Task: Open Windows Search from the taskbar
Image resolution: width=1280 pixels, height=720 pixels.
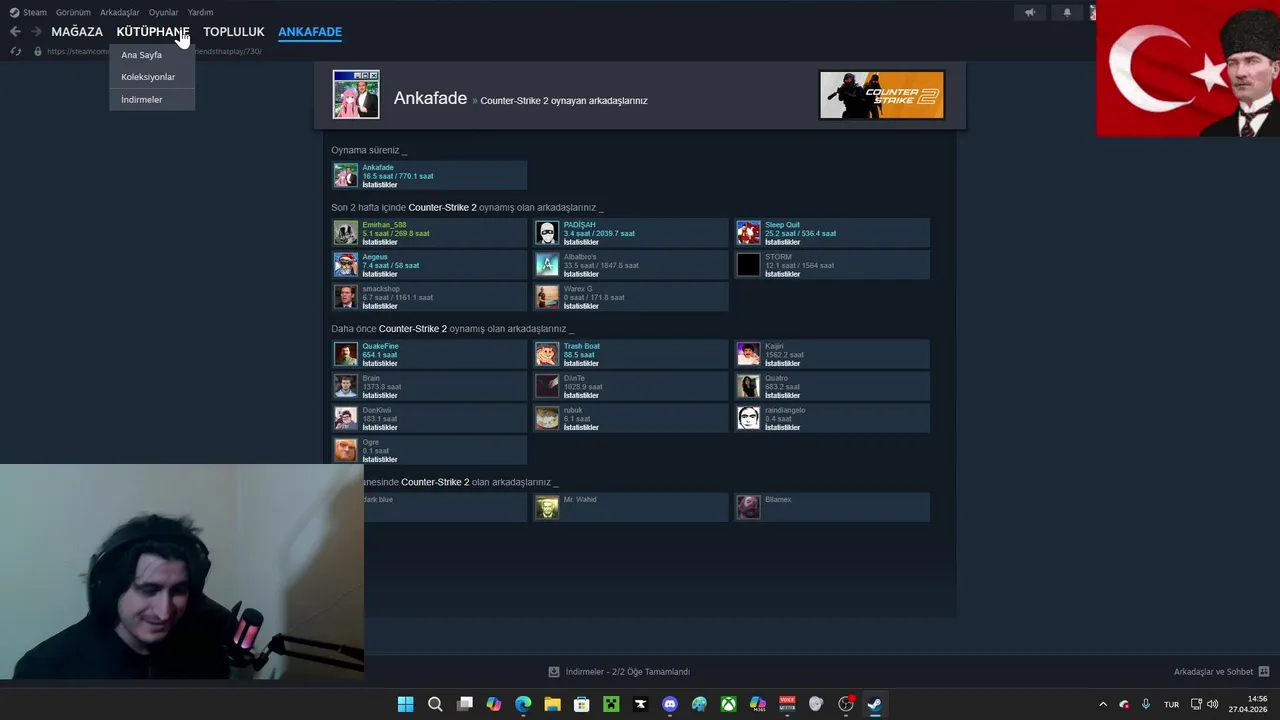Action: (x=435, y=704)
